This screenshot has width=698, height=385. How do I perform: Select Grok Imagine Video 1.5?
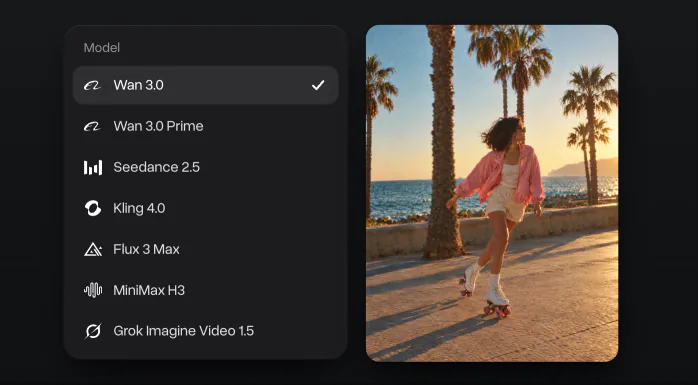pos(206,331)
